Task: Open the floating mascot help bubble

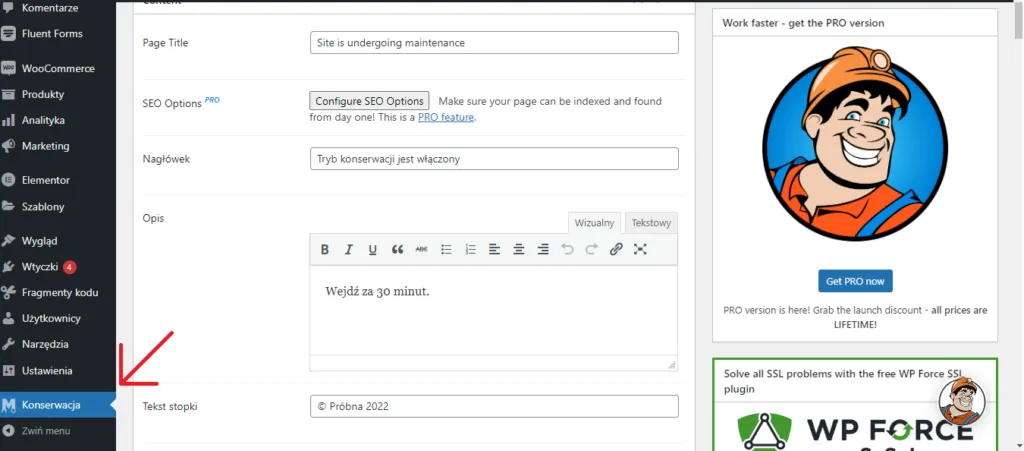Action: click(961, 401)
